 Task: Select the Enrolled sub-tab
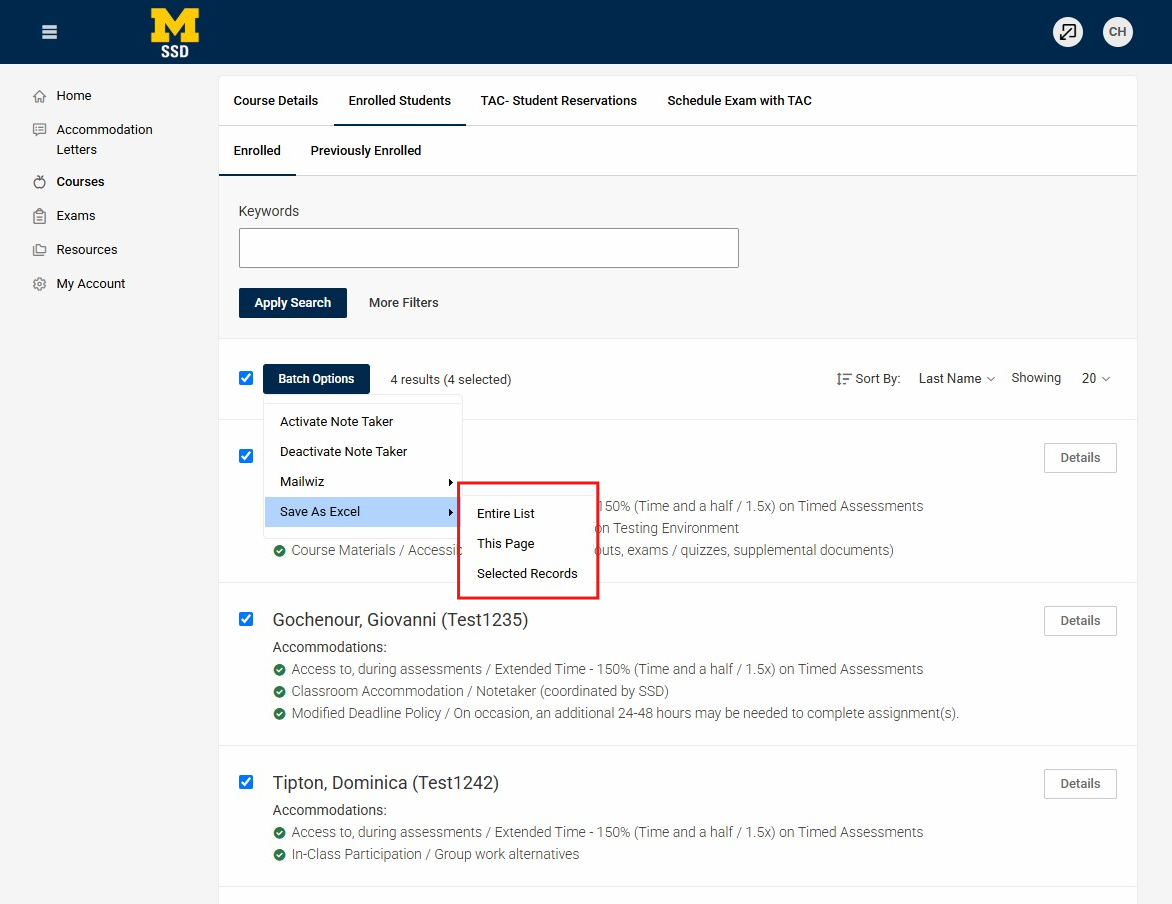pyautogui.click(x=257, y=151)
